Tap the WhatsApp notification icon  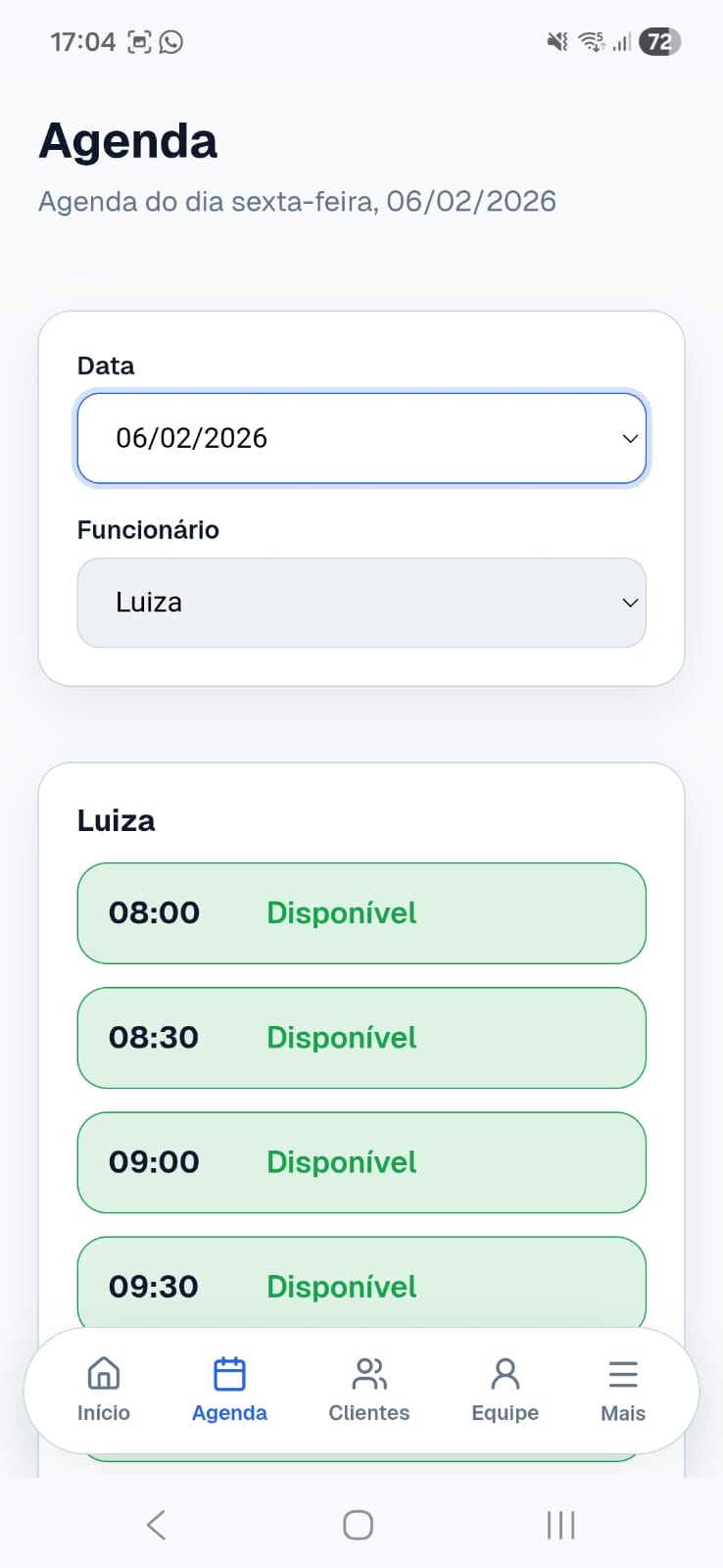171,41
